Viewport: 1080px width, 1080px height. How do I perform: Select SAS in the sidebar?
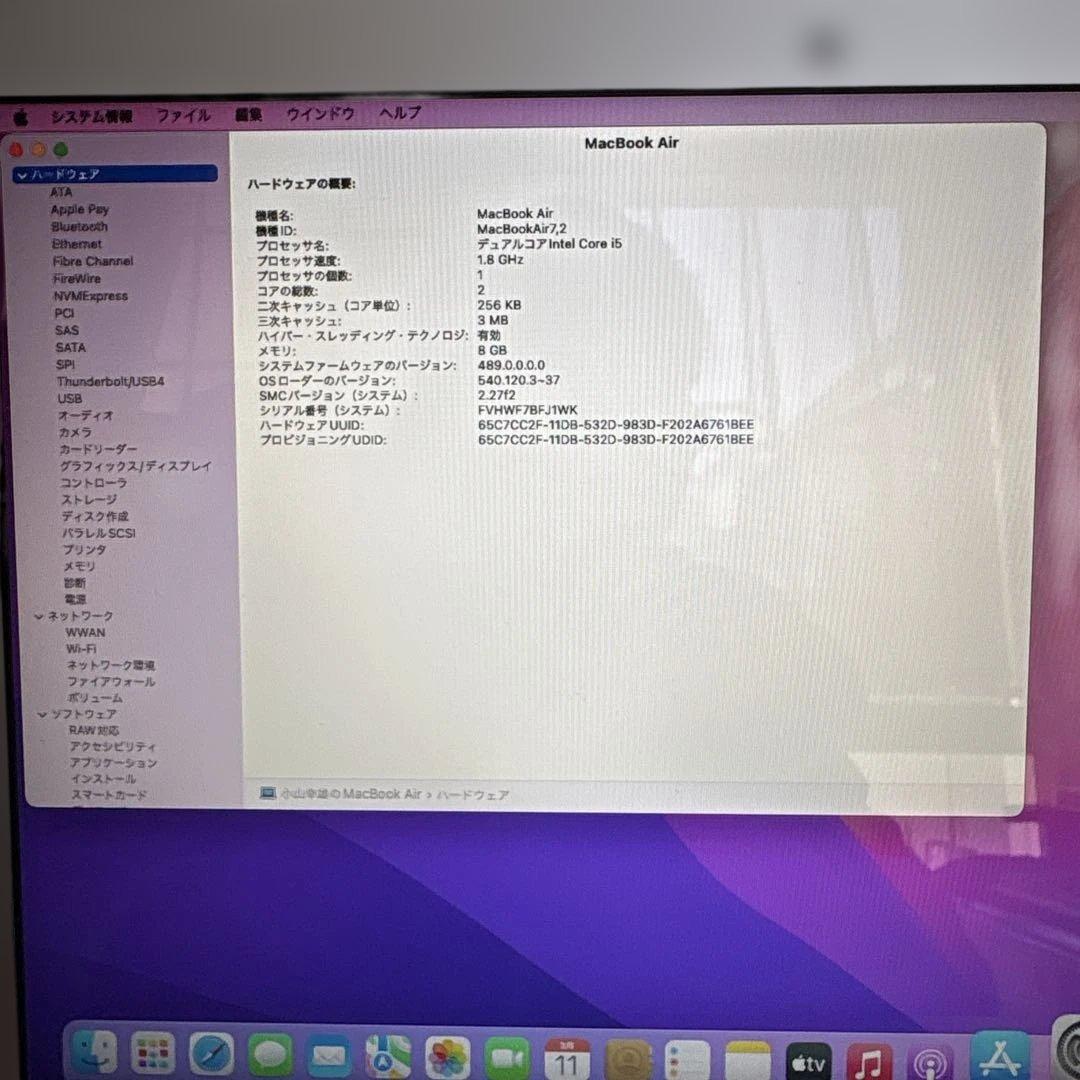(67, 330)
